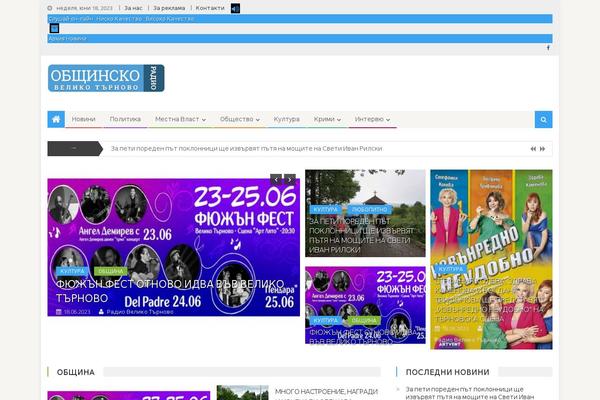Click the Архив новини blue bar

point(300,38)
